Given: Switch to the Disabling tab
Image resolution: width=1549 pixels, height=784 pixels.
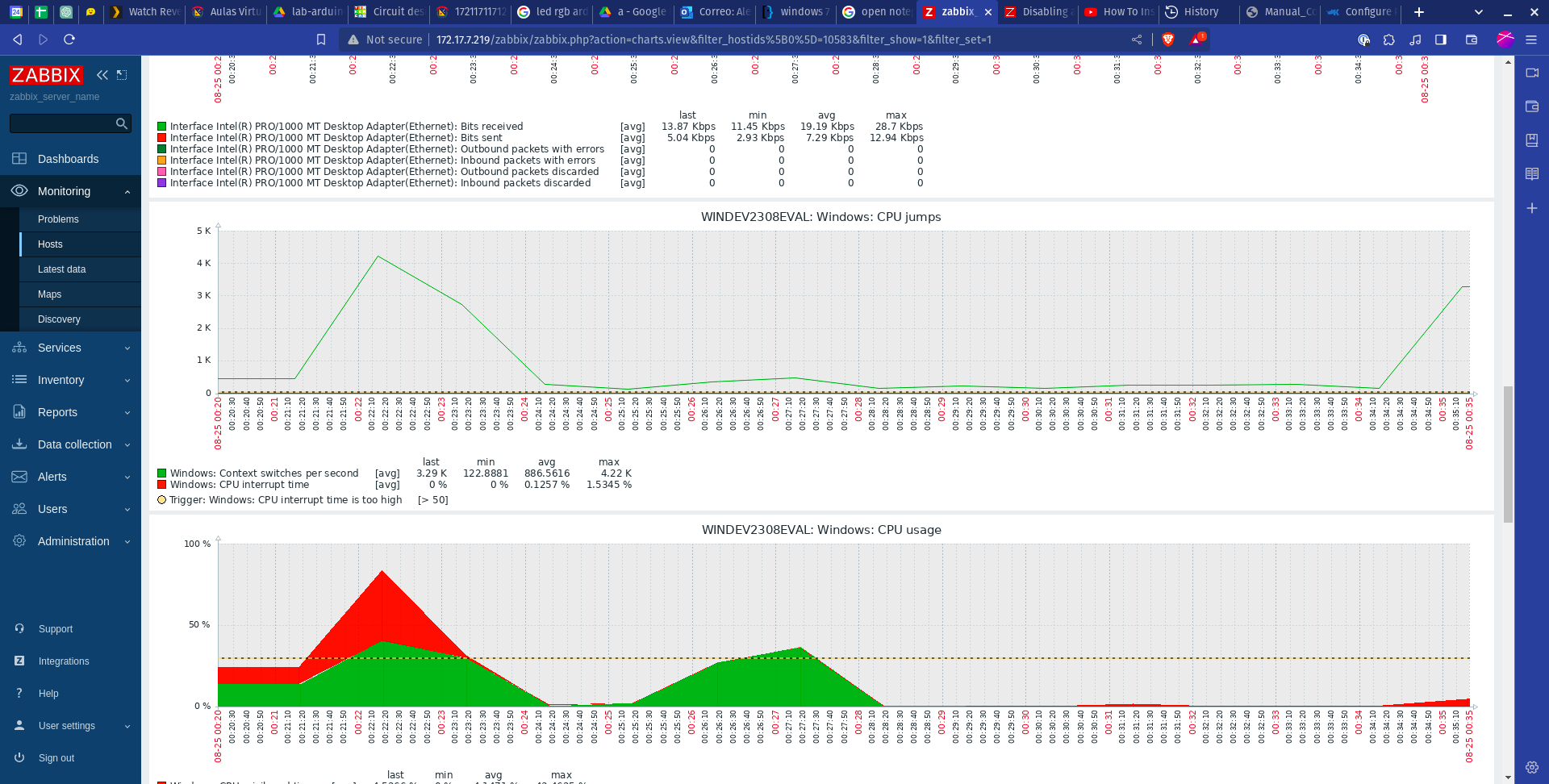Looking at the screenshot, I should coord(1038,11).
